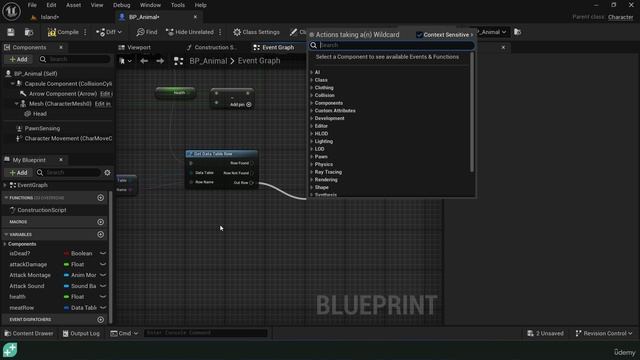Open the Debug menu
The height and width of the screenshot is (360, 640).
click(x=122, y=5)
